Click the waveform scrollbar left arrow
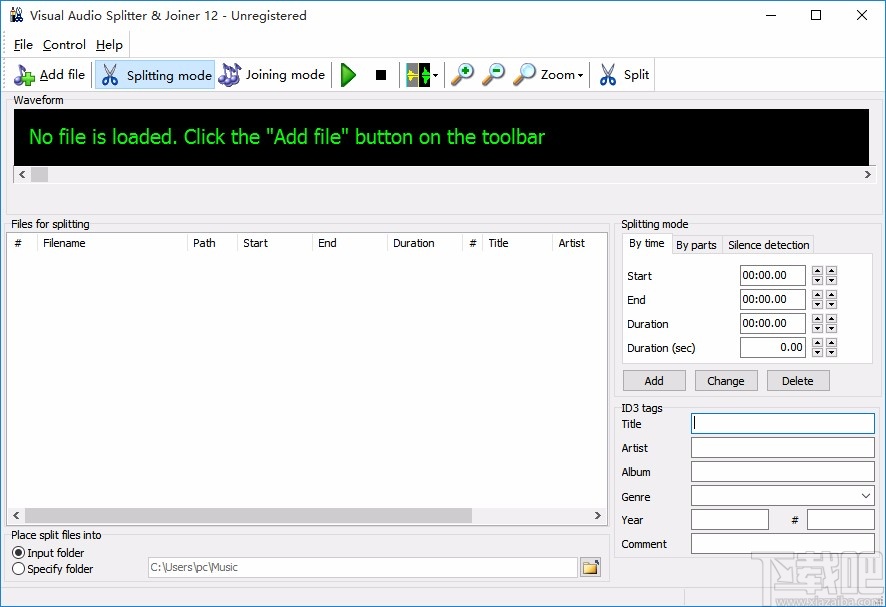 coord(22,175)
